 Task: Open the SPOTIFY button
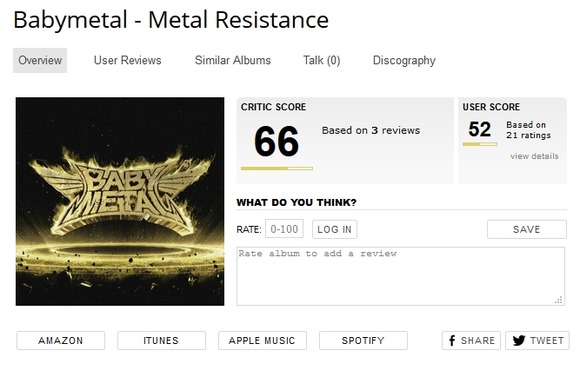point(363,340)
